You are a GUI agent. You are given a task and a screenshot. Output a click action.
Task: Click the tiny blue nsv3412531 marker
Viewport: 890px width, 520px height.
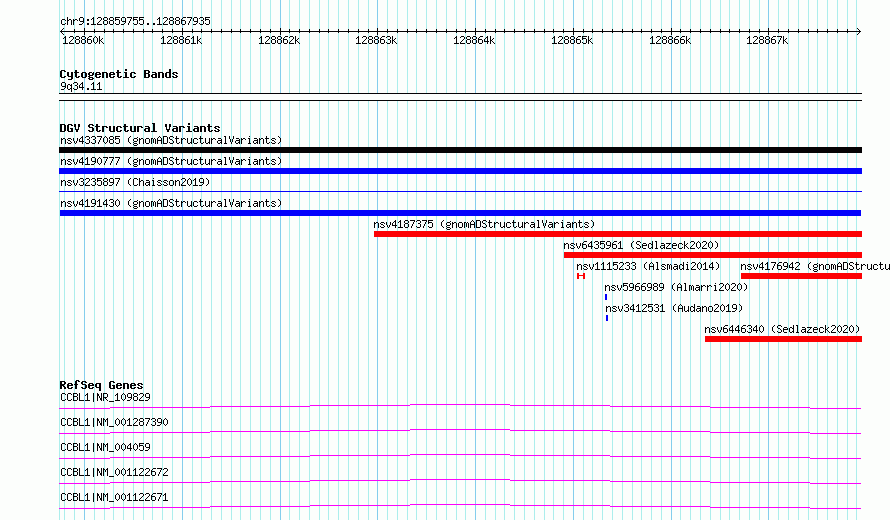(x=607, y=318)
